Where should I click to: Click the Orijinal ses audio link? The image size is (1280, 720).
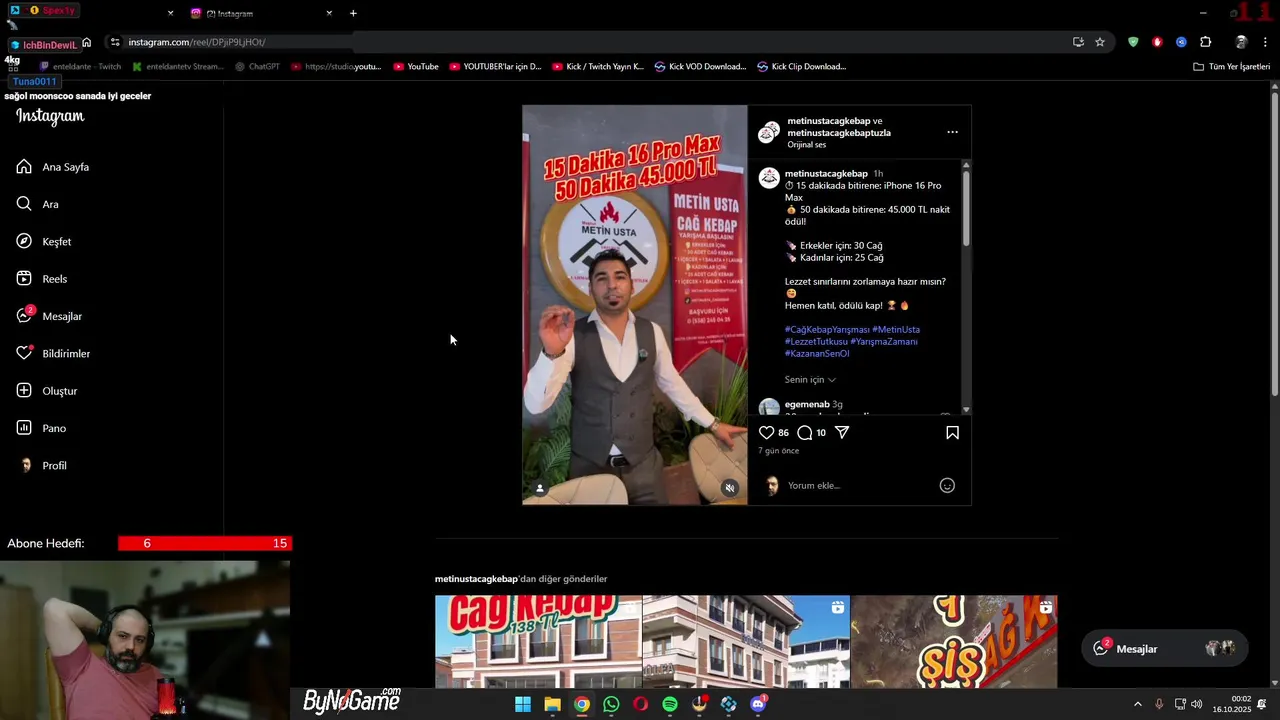click(x=807, y=145)
